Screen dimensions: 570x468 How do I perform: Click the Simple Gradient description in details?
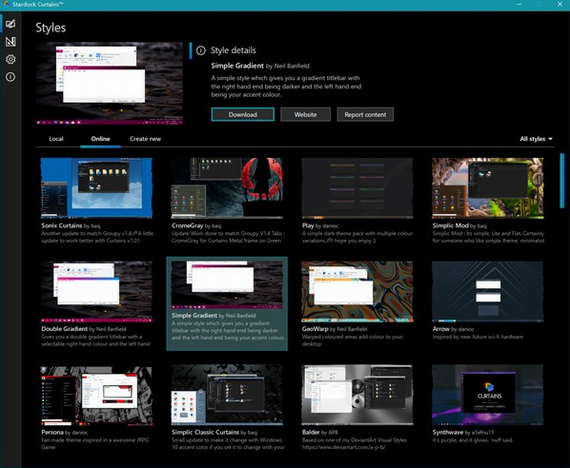pos(286,86)
